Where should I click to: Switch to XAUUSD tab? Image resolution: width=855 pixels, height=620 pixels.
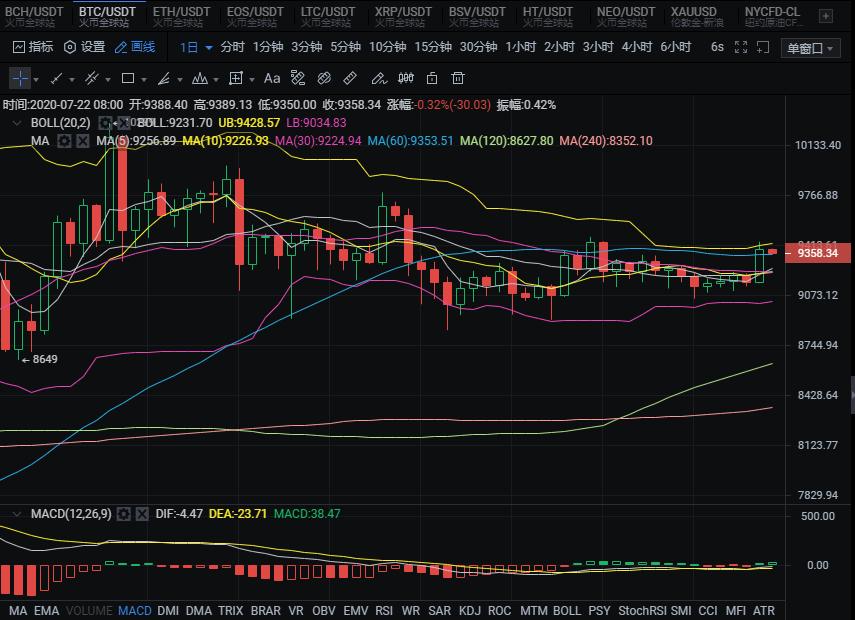point(697,16)
